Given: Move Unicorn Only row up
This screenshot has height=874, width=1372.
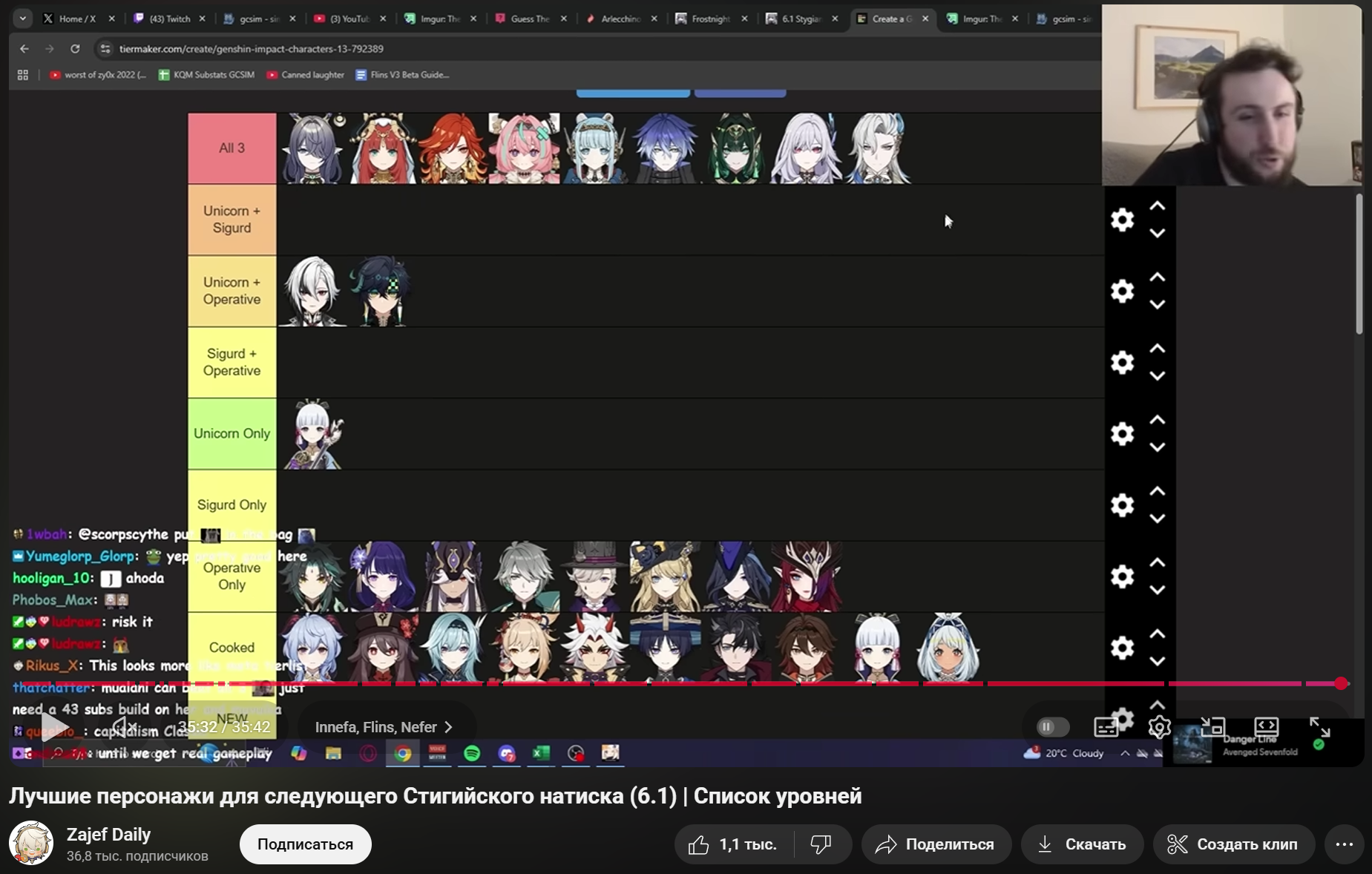Looking at the screenshot, I should coord(1157,420).
